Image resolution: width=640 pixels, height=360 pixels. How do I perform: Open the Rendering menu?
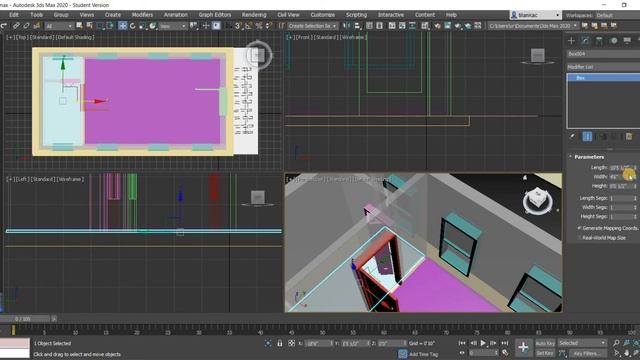[254, 15]
